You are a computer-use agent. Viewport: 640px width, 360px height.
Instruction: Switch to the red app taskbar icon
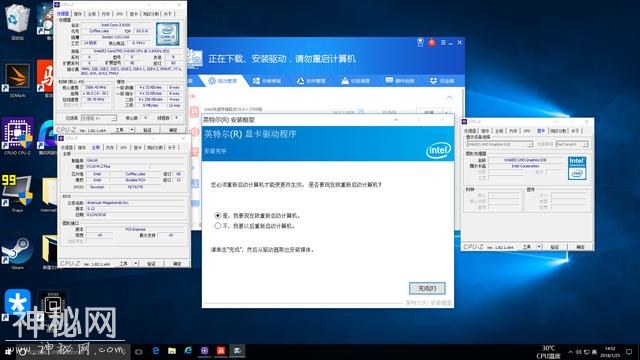click(221, 351)
